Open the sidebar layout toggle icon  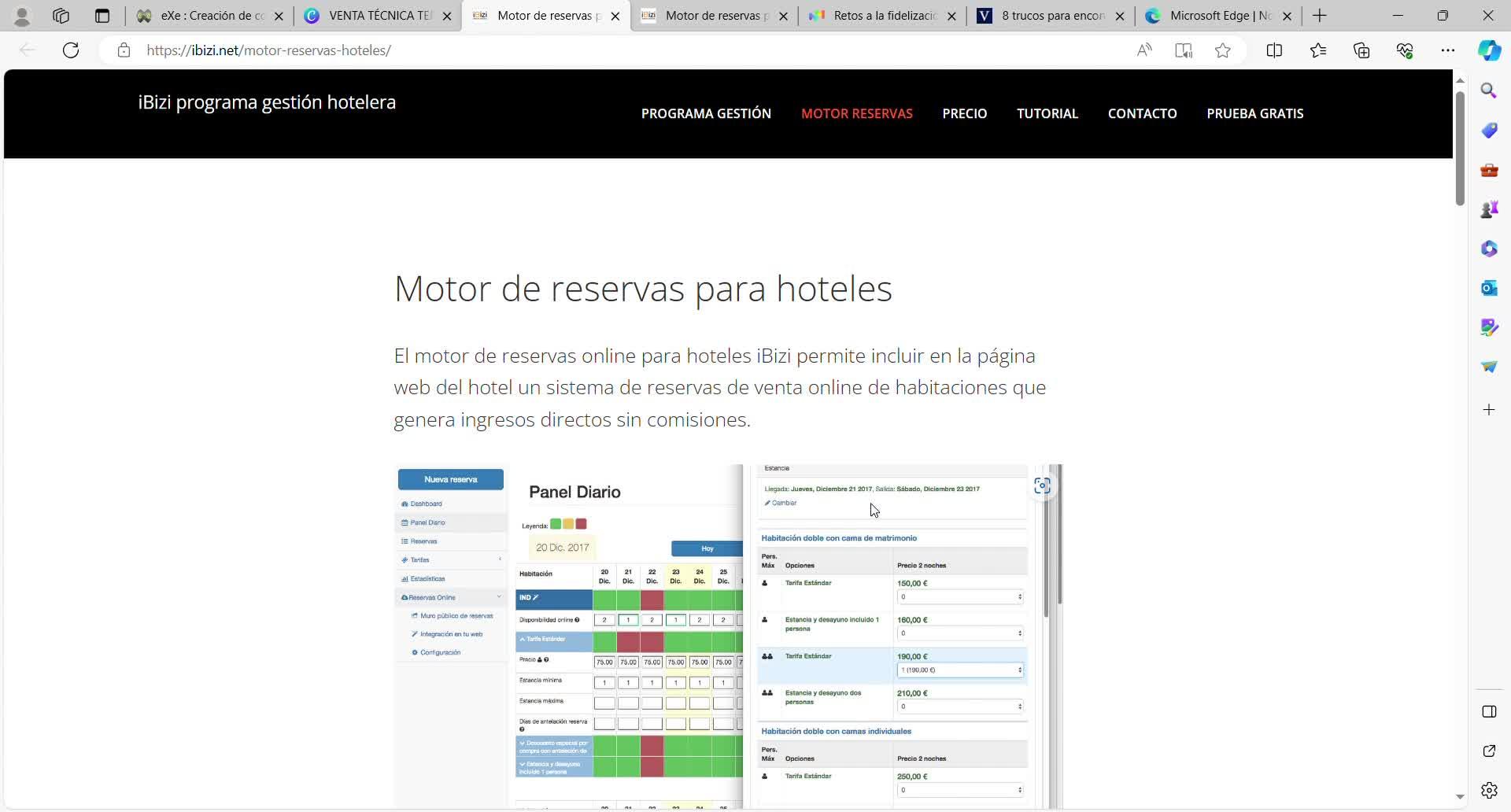tap(1489, 712)
